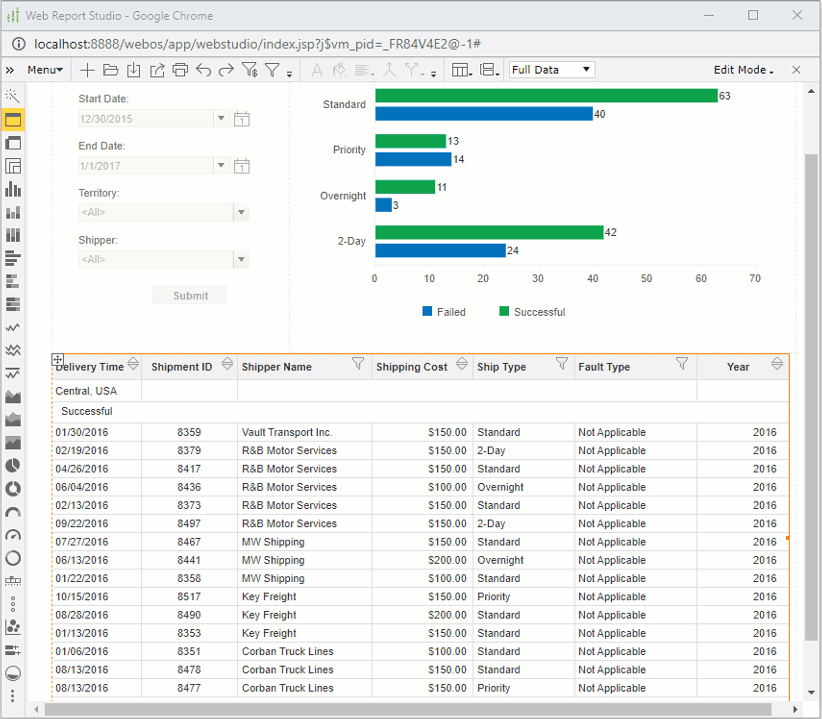Viewport: 822px width, 719px height.
Task: Select the pie chart icon in the component panel
Action: click(x=13, y=464)
